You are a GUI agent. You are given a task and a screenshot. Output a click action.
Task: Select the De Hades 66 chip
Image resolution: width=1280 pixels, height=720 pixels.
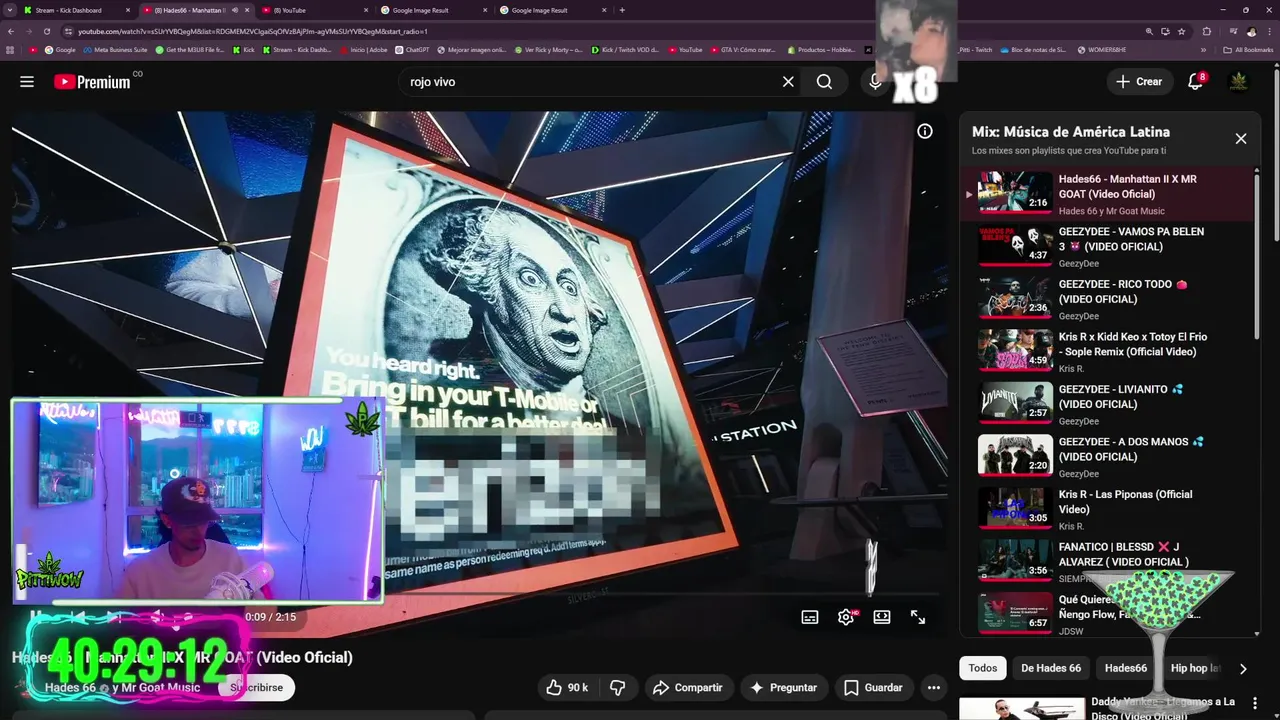click(1051, 668)
